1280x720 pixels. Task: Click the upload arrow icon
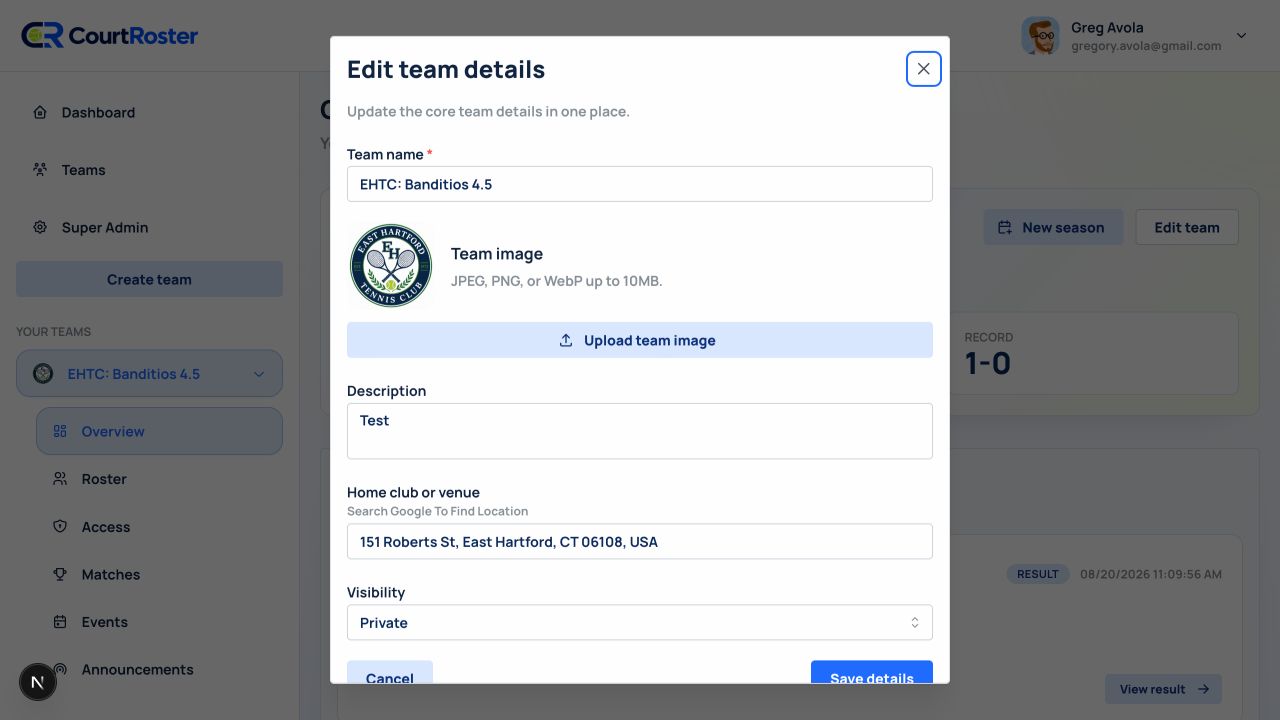pos(566,340)
